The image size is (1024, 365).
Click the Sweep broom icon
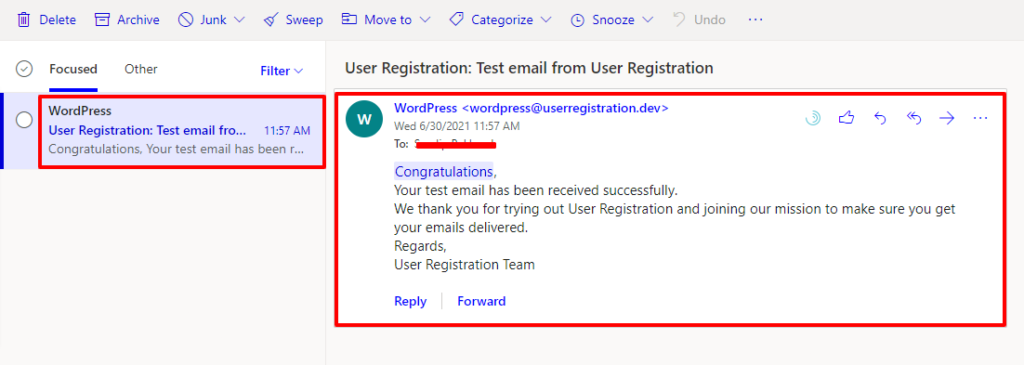coord(271,20)
